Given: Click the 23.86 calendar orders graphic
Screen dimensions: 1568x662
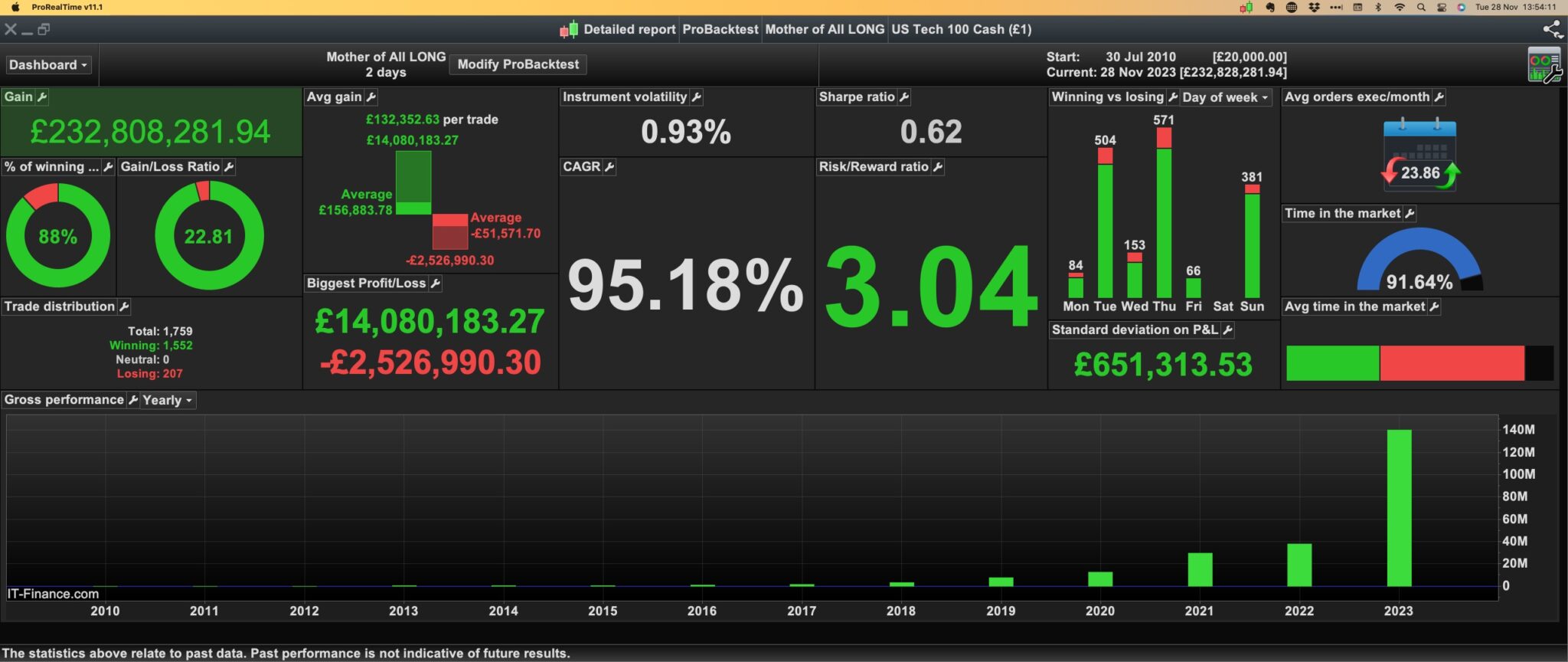Looking at the screenshot, I should tap(1420, 154).
